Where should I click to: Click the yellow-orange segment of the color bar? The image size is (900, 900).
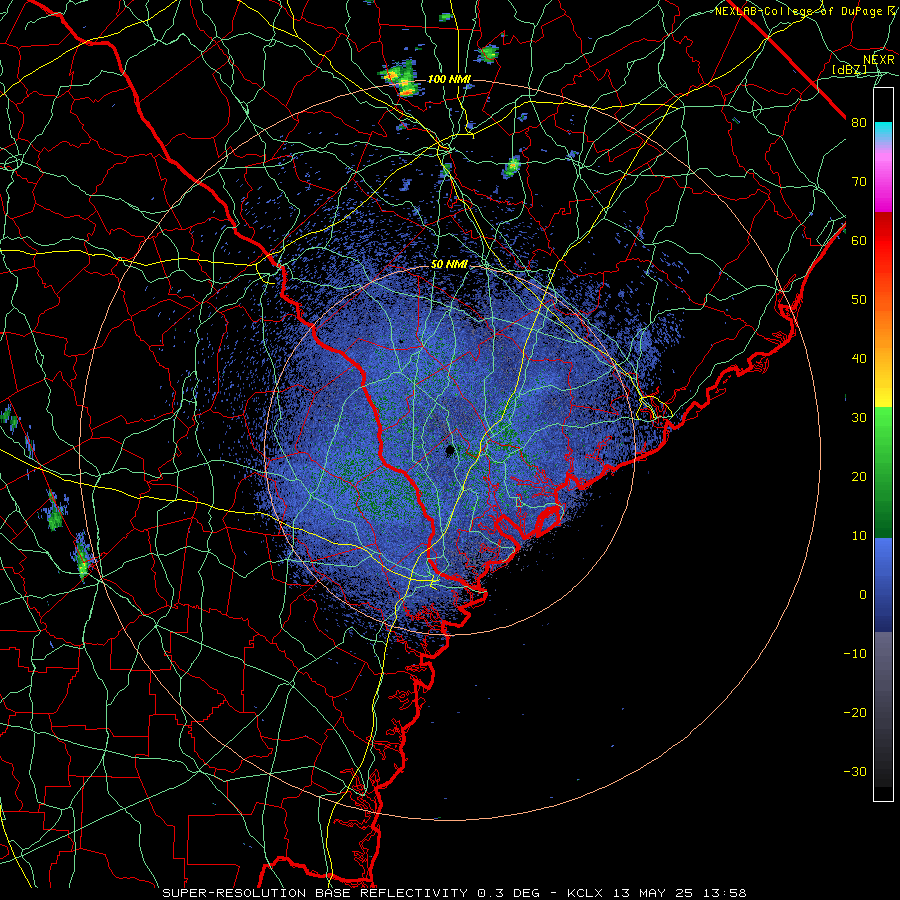pyautogui.click(x=883, y=367)
